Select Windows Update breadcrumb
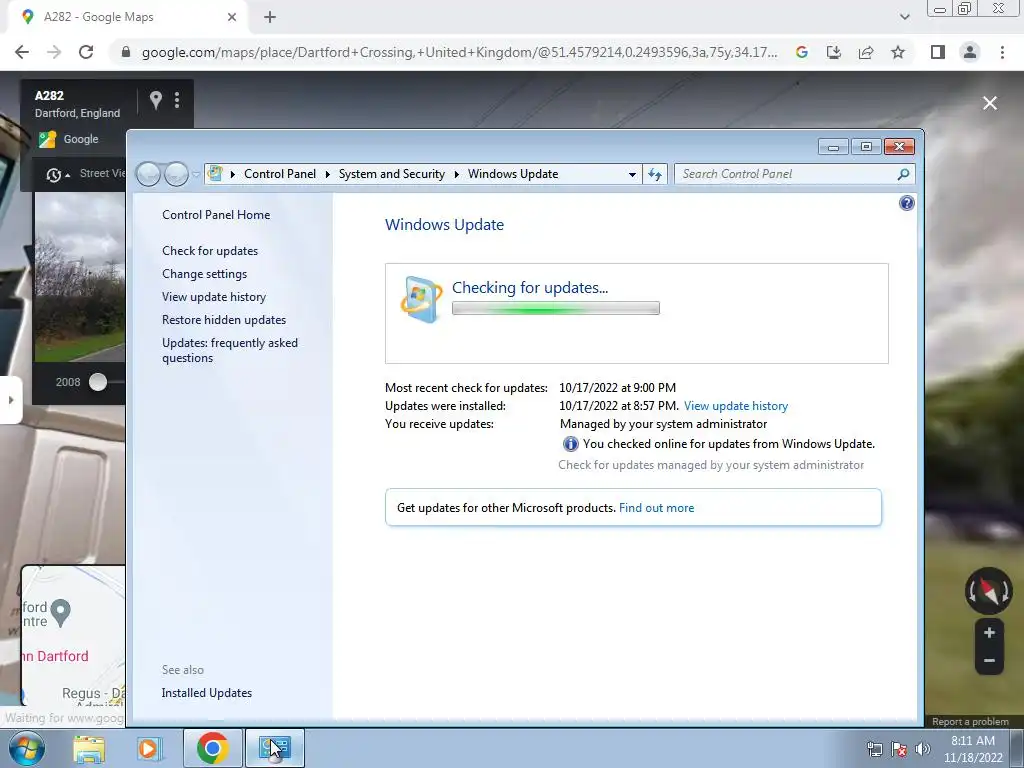Image resolution: width=1024 pixels, height=768 pixels. 513,174
